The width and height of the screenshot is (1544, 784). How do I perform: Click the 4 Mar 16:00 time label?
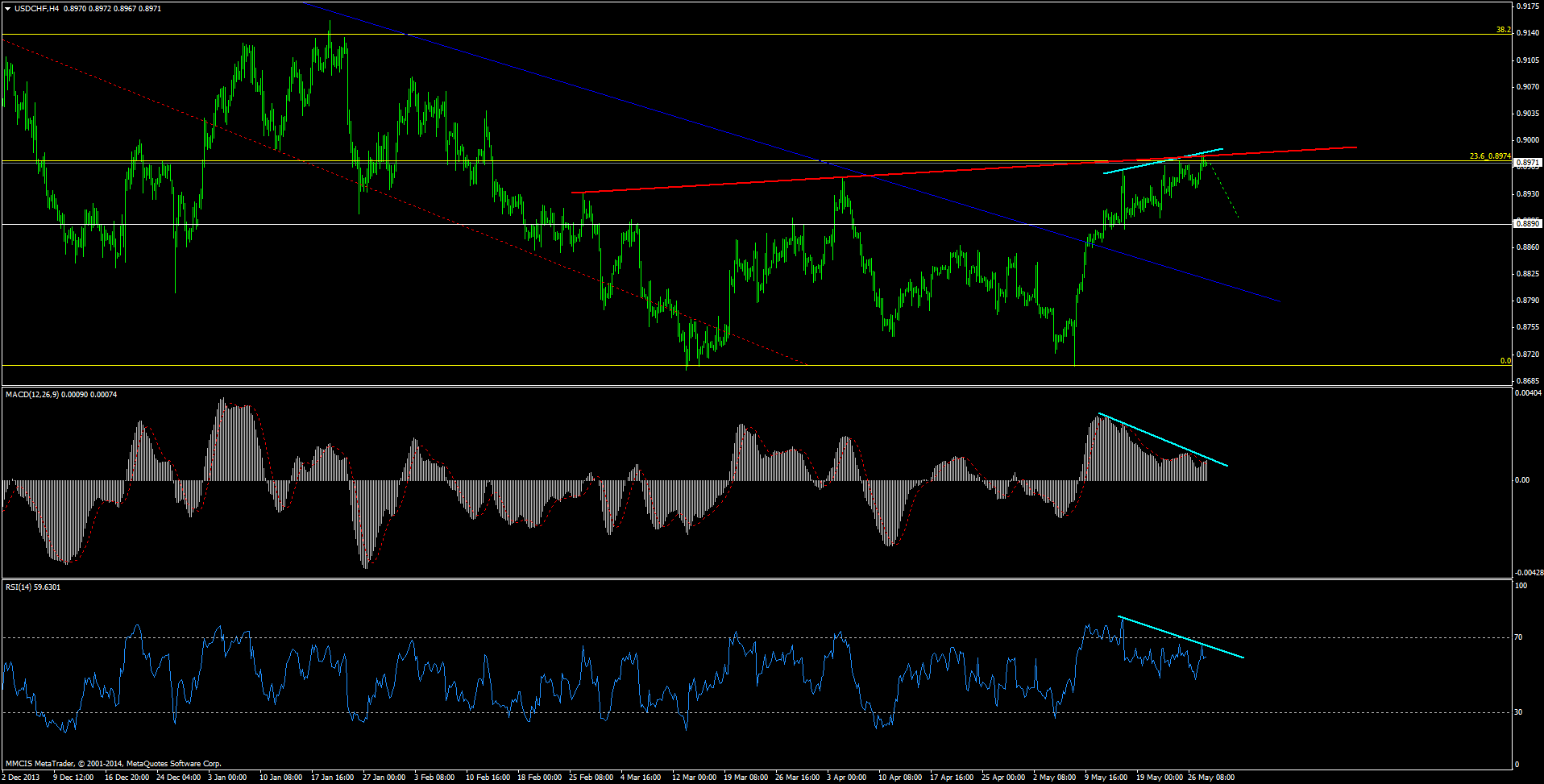641,778
